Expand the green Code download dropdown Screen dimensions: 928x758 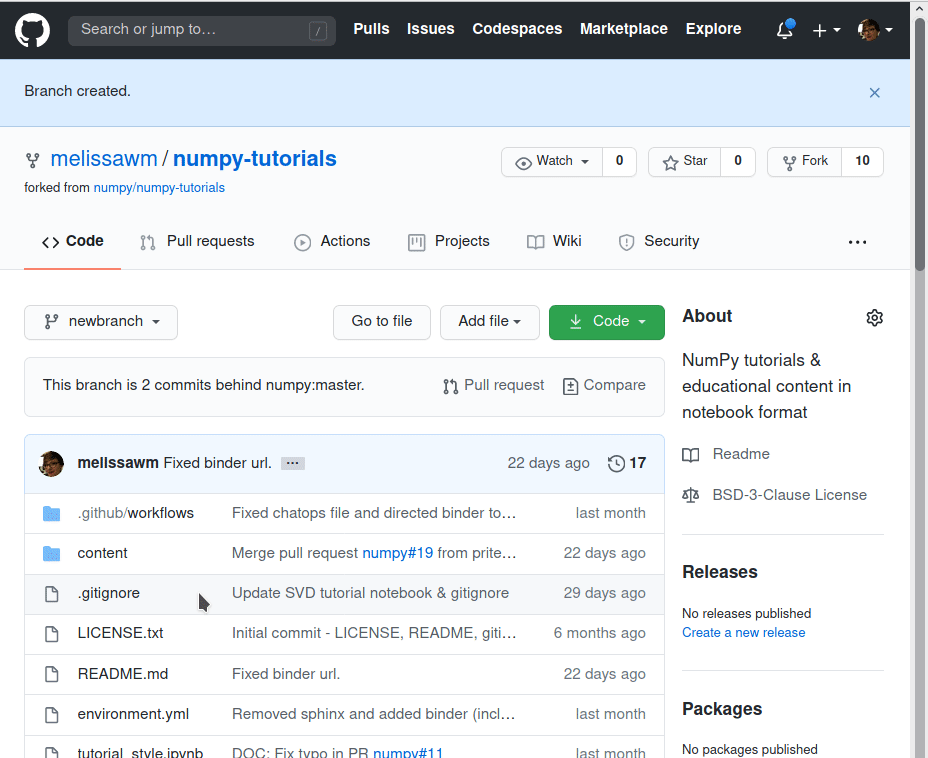606,322
